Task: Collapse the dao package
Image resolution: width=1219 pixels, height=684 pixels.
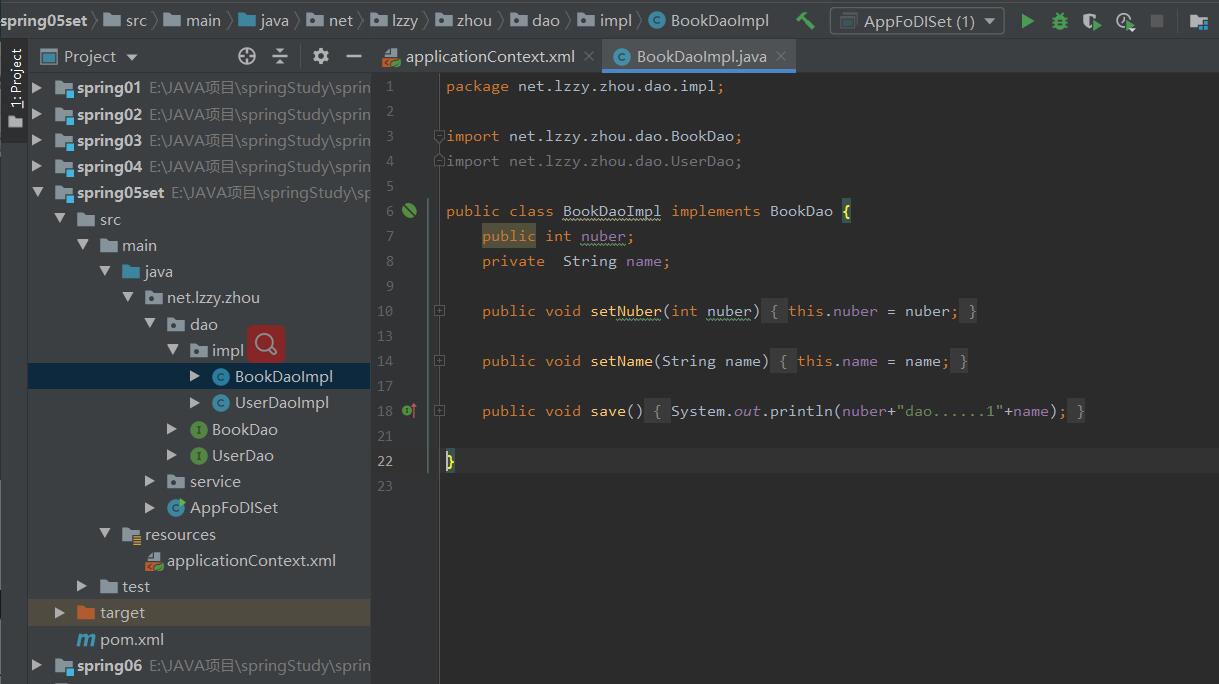Action: click(x=150, y=324)
